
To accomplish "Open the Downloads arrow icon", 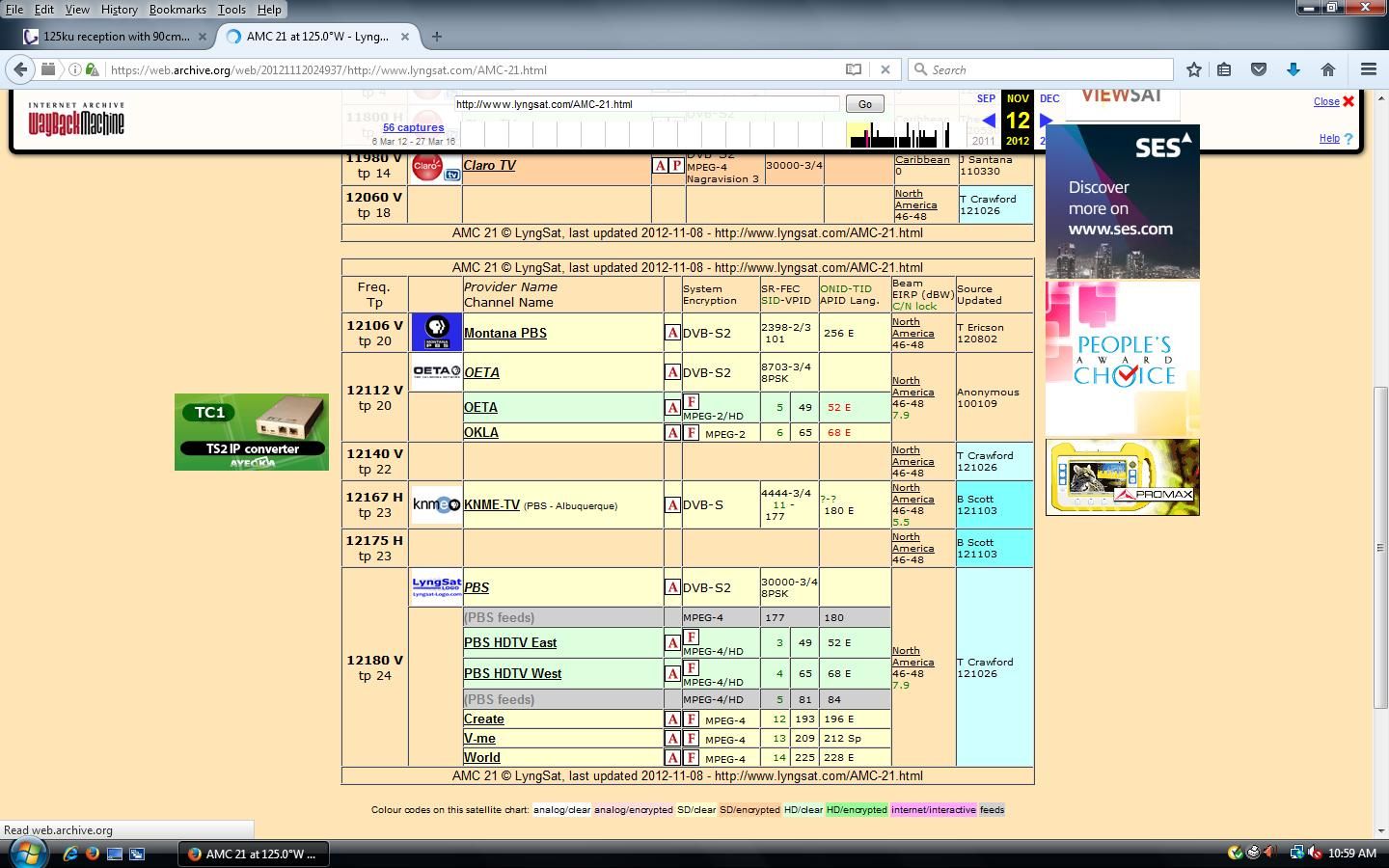I will pyautogui.click(x=1294, y=69).
